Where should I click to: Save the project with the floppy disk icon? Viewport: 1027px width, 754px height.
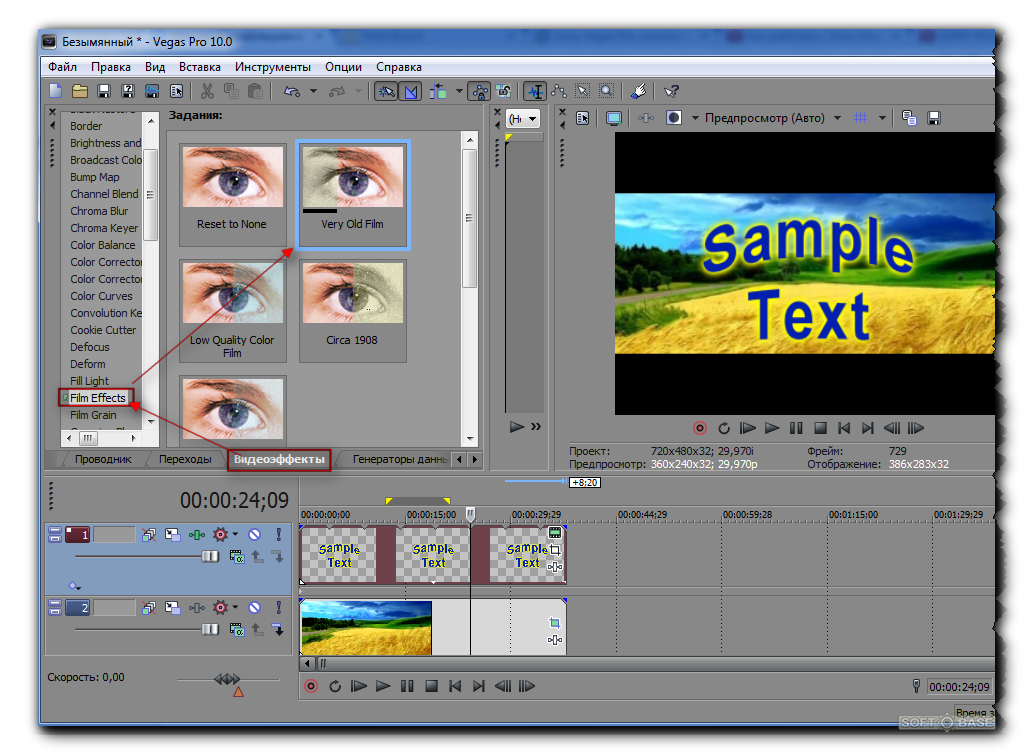pos(103,91)
